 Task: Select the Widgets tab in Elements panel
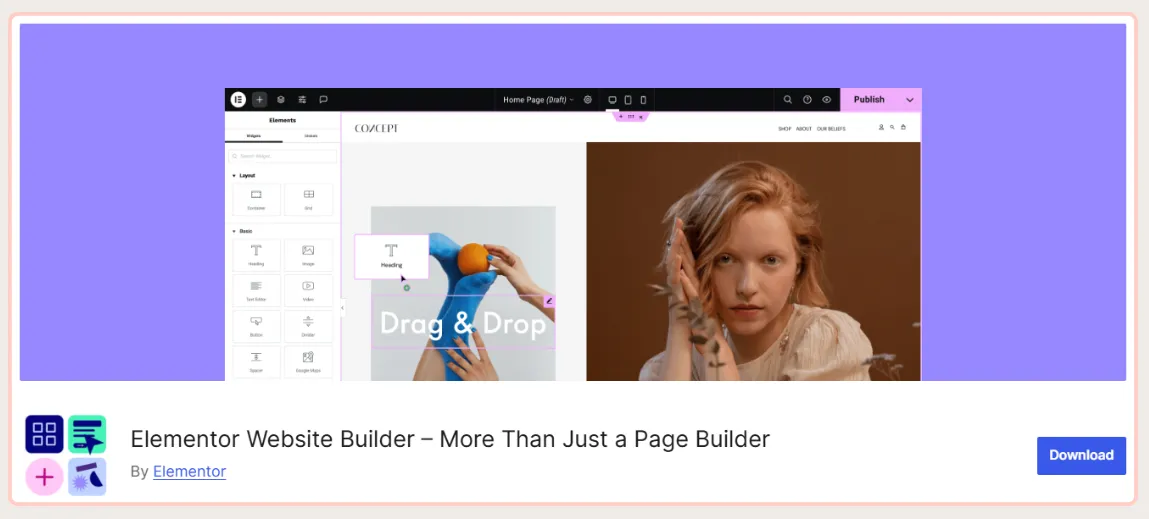click(254, 136)
